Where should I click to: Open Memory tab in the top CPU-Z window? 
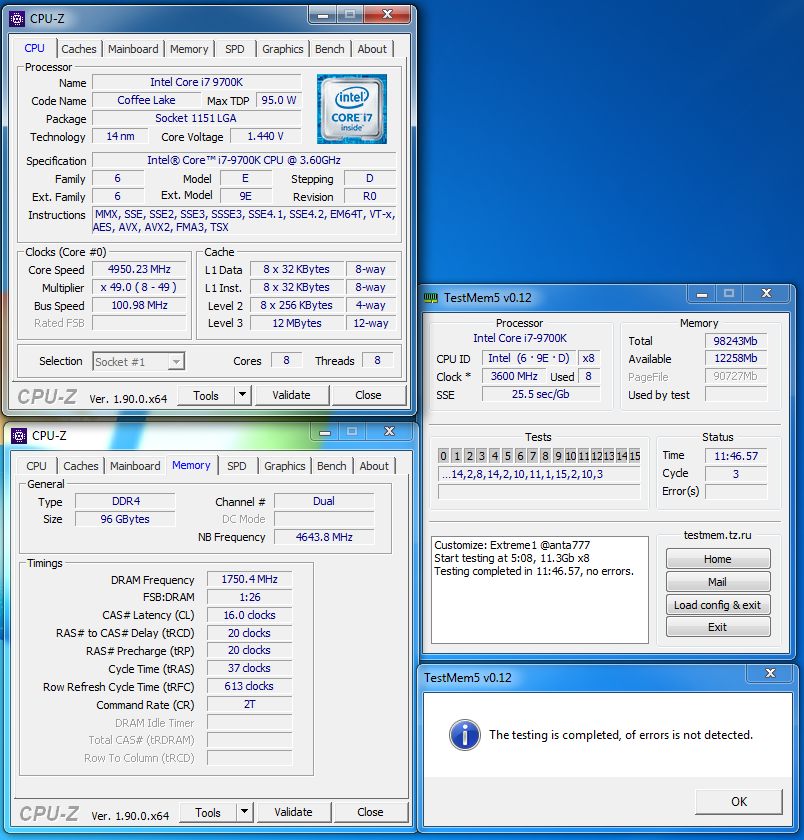189,49
